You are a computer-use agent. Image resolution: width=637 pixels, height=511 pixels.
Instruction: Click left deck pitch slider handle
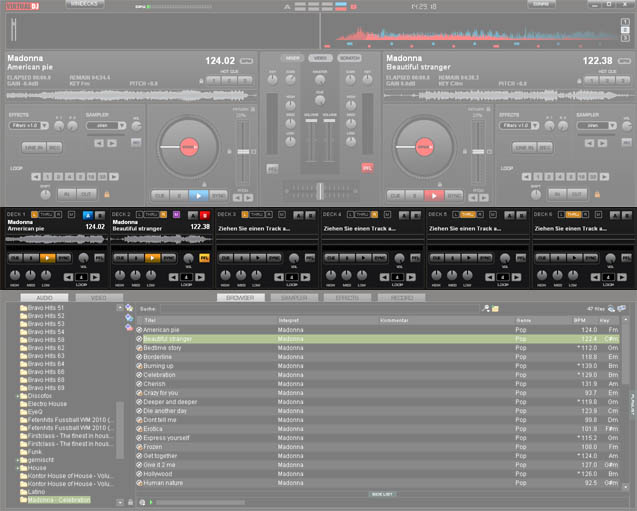(243, 152)
